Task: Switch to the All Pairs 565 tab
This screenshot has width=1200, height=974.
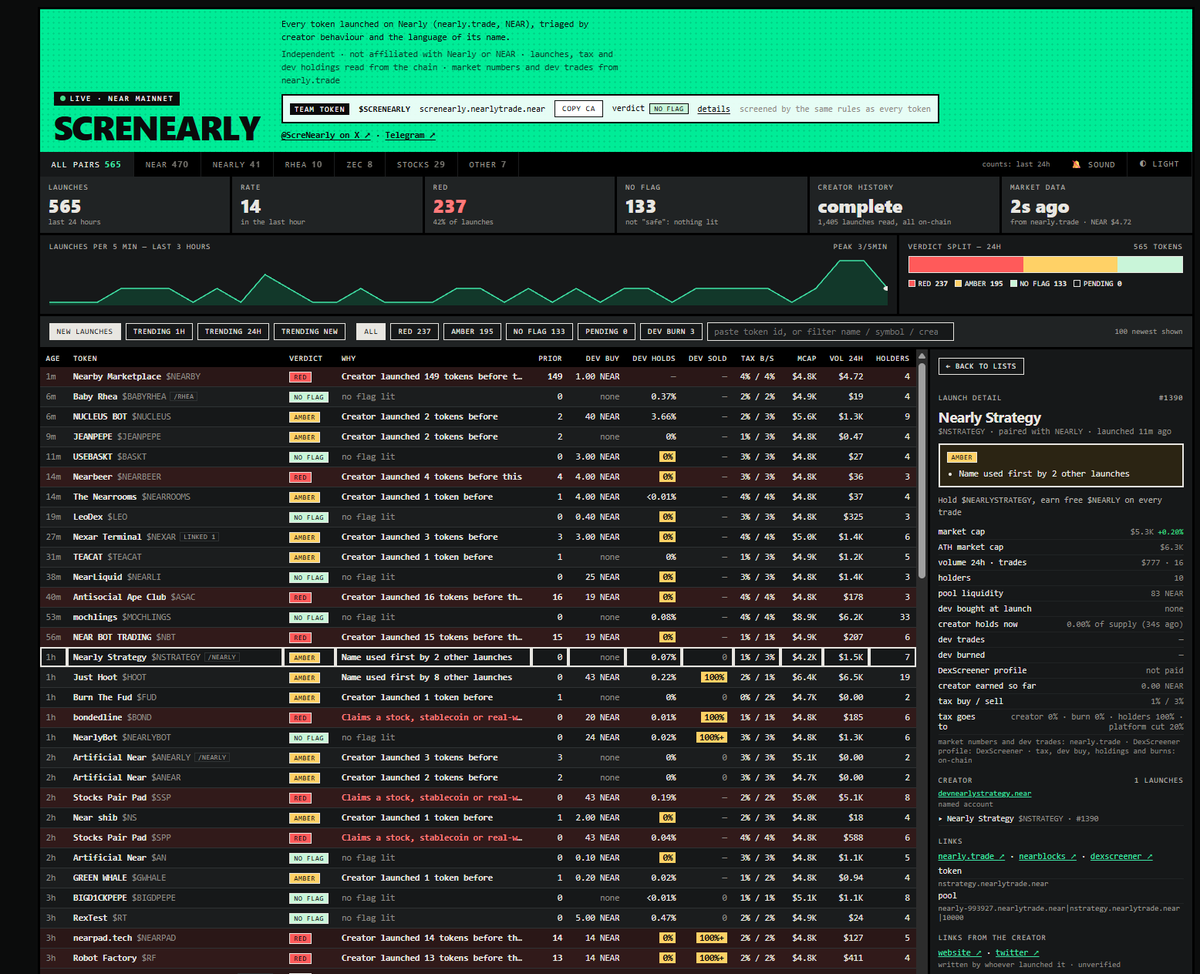Action: click(86, 164)
